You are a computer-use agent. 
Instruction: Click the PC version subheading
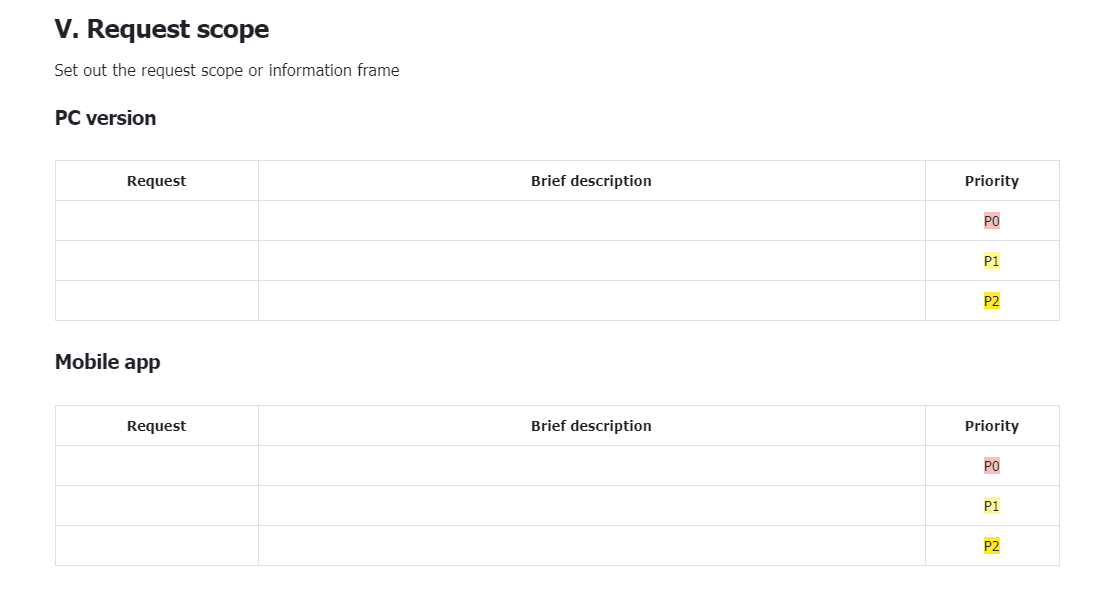tap(105, 118)
